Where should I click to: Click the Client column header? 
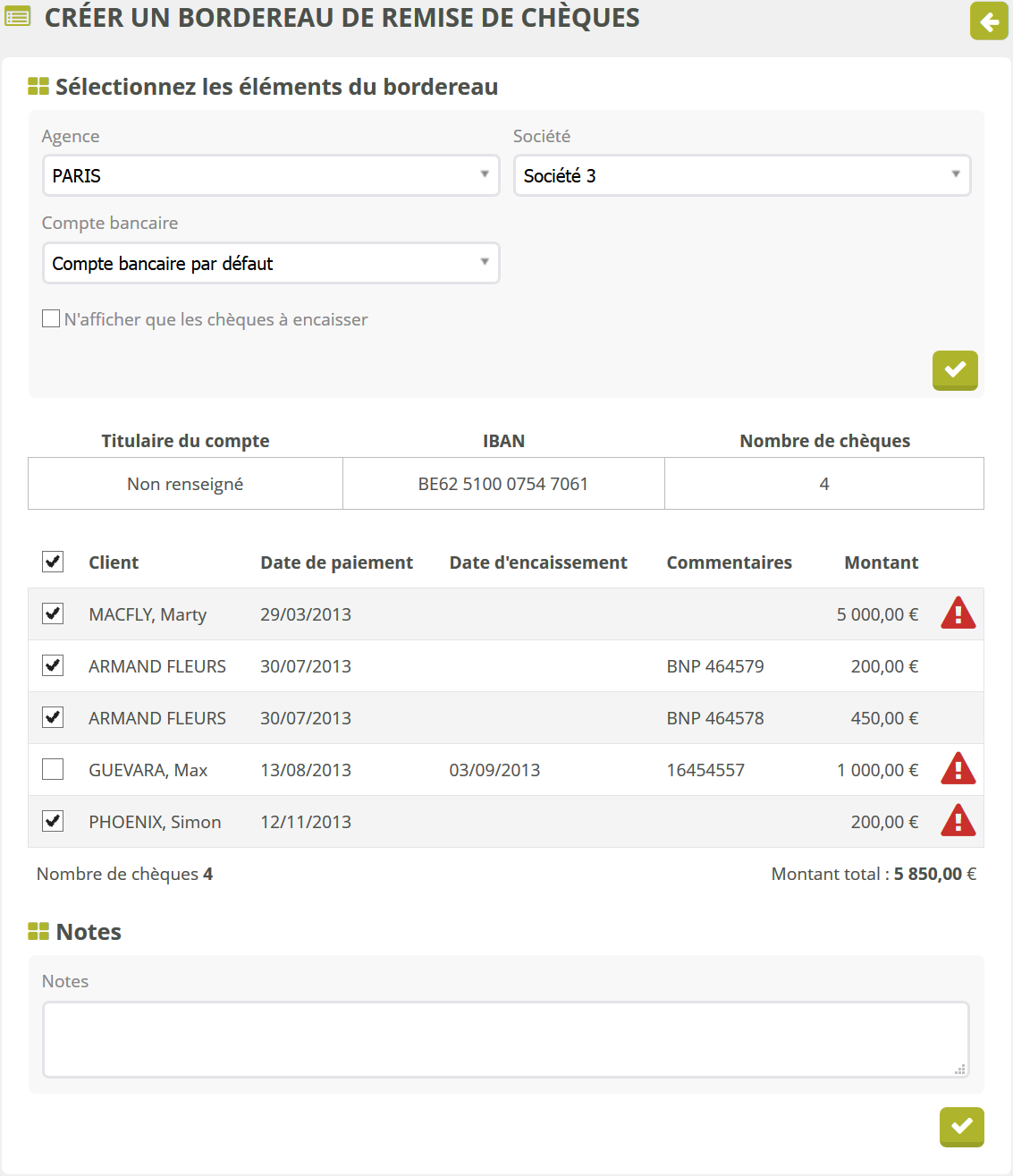(x=114, y=563)
